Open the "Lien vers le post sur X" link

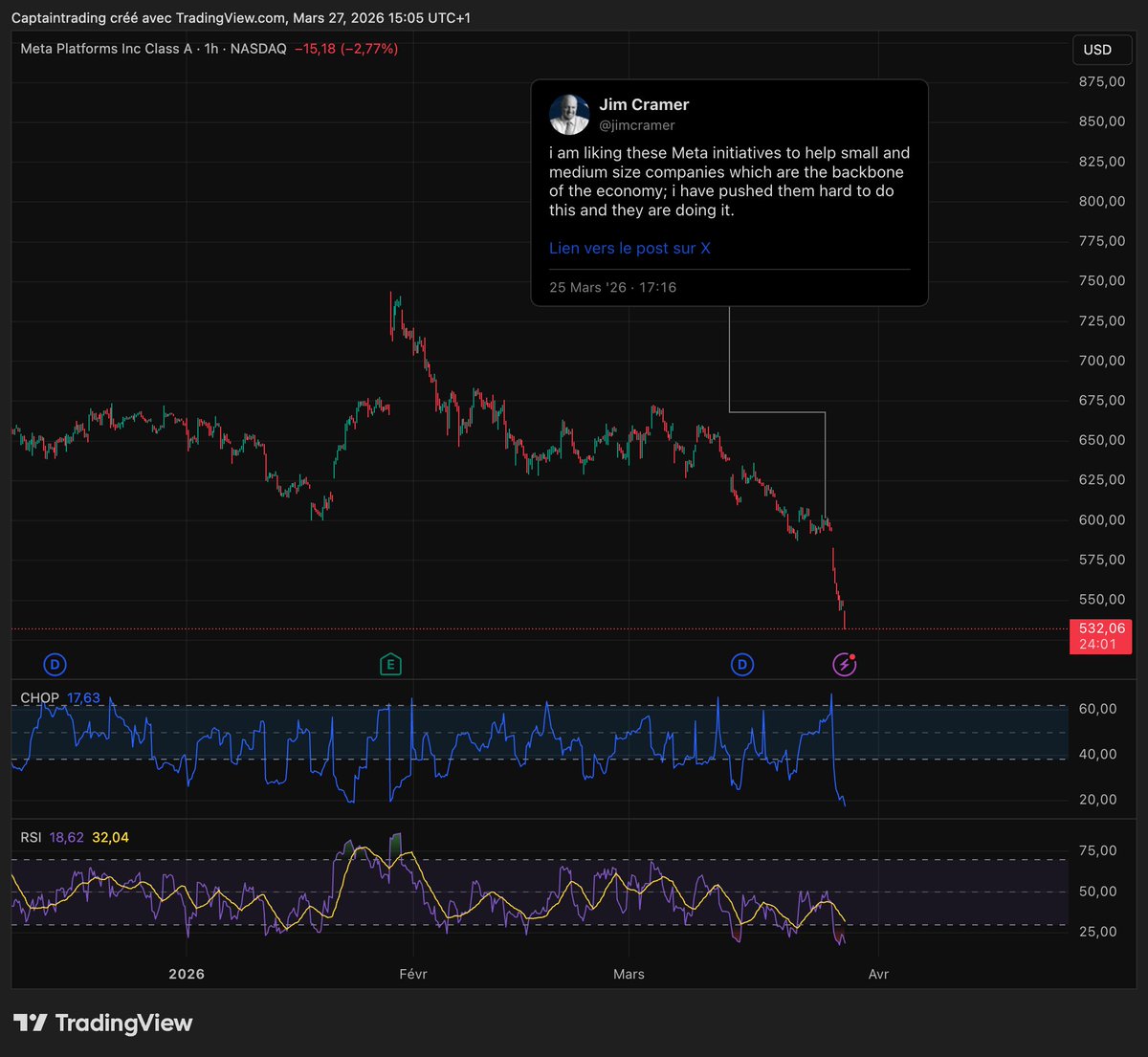point(629,248)
